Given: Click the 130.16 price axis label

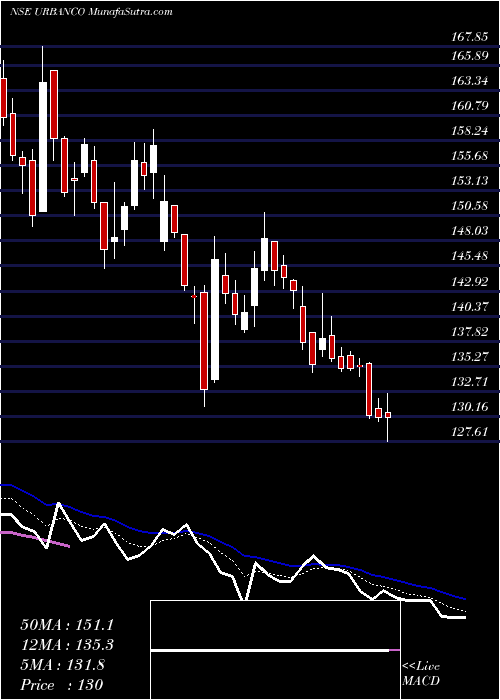Looking at the screenshot, I should [469, 407].
